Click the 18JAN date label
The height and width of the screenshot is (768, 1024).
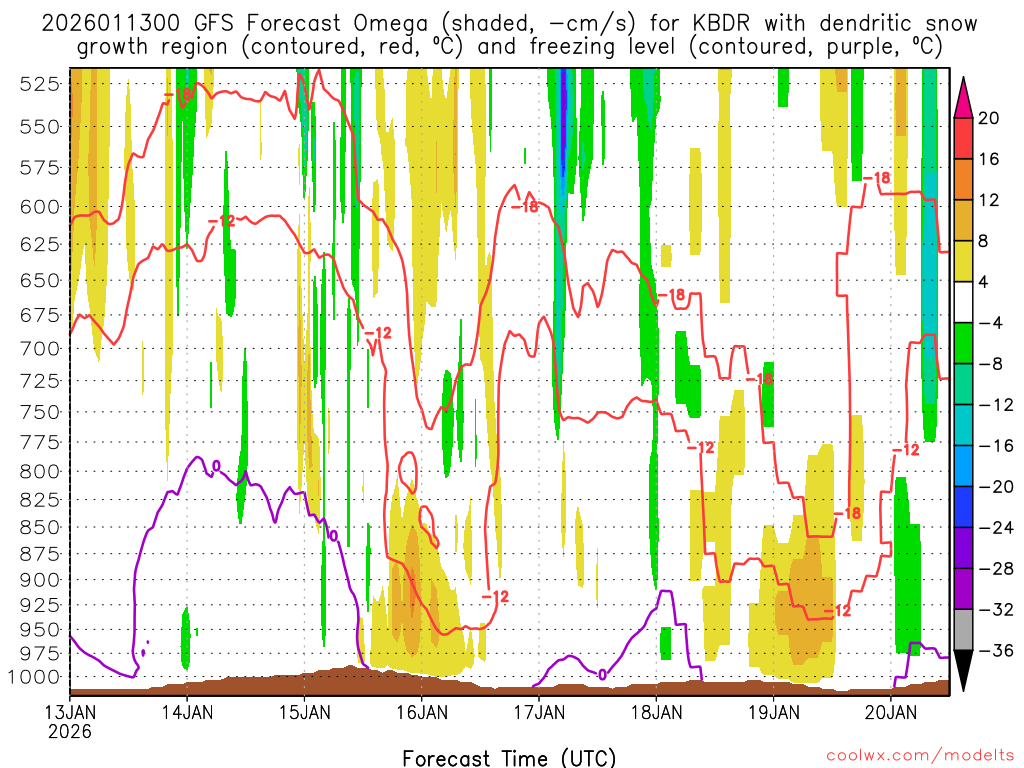[x=656, y=711]
